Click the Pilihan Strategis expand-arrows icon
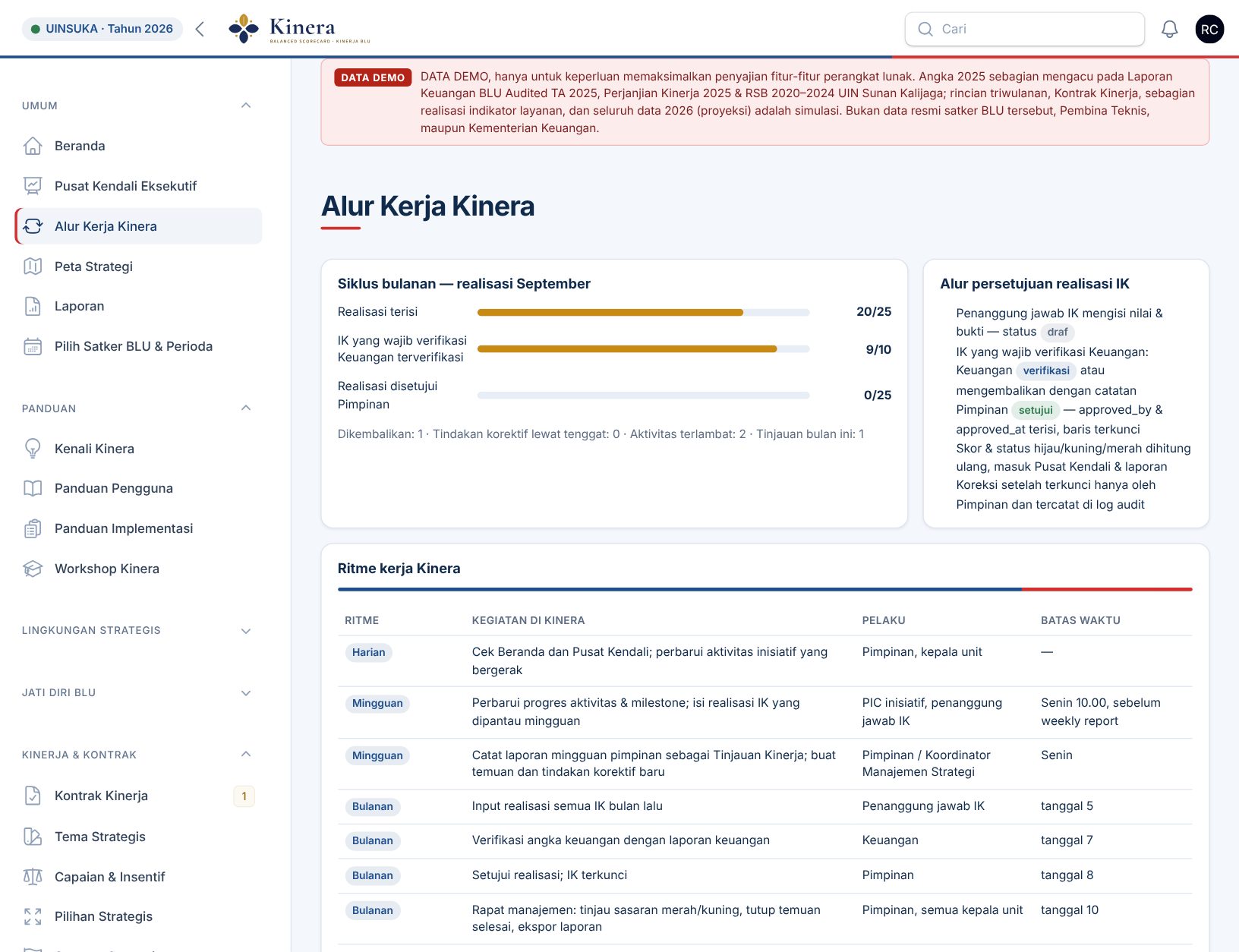Viewport: 1239px width, 952px height. click(x=33, y=916)
